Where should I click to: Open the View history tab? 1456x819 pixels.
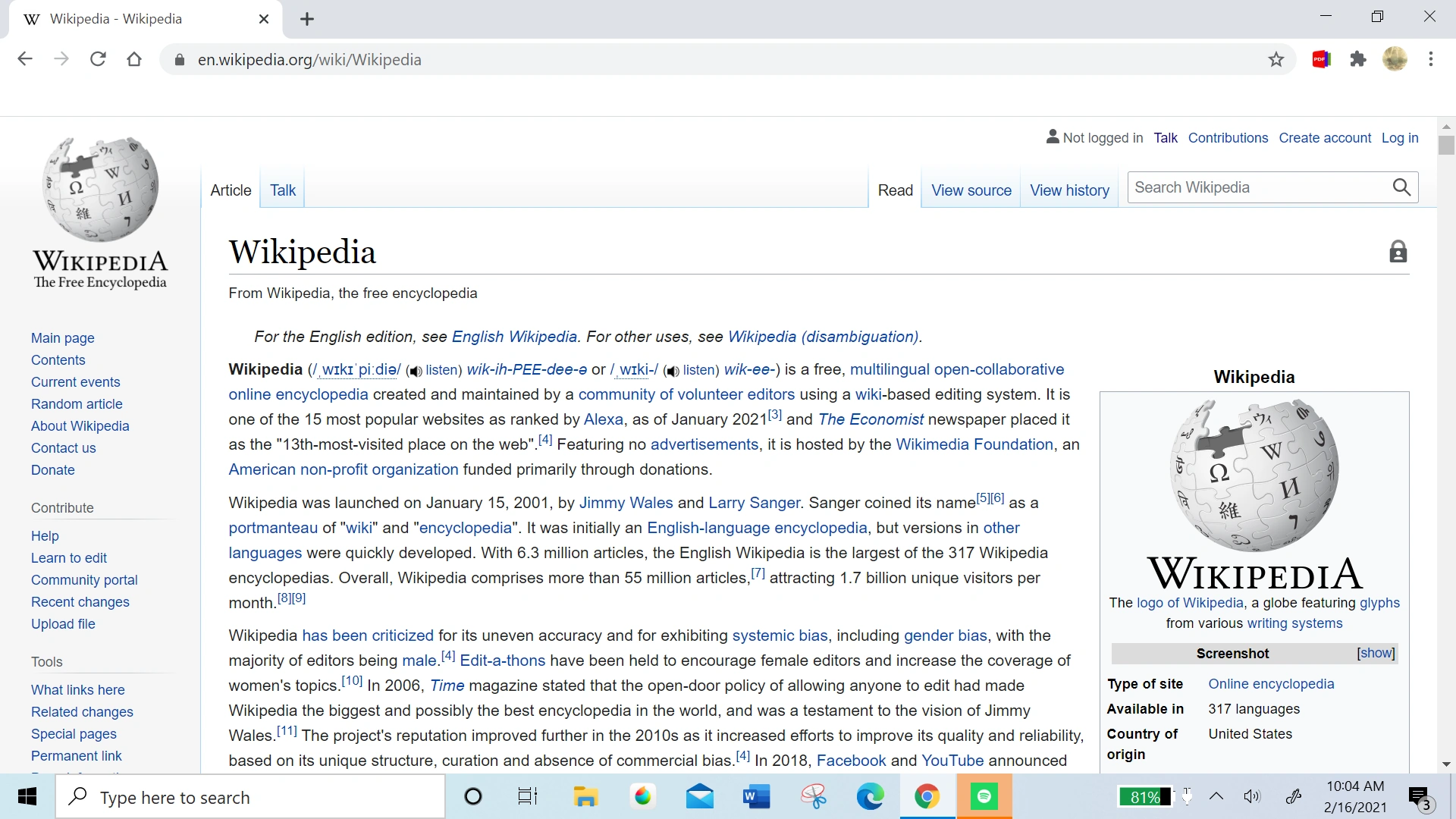(1069, 190)
